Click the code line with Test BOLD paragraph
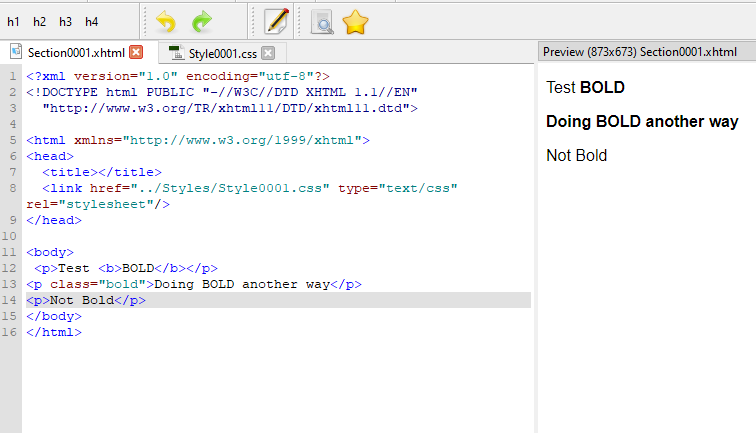 tap(126, 268)
